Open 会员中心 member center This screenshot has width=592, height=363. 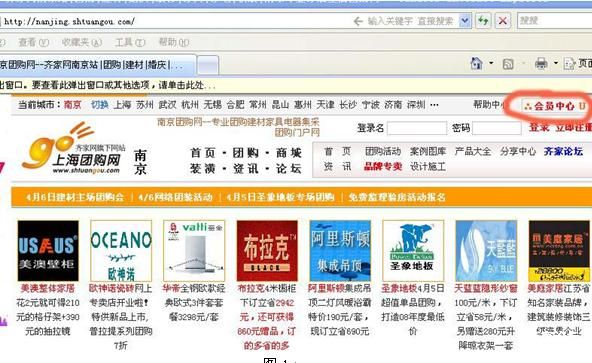pos(554,106)
